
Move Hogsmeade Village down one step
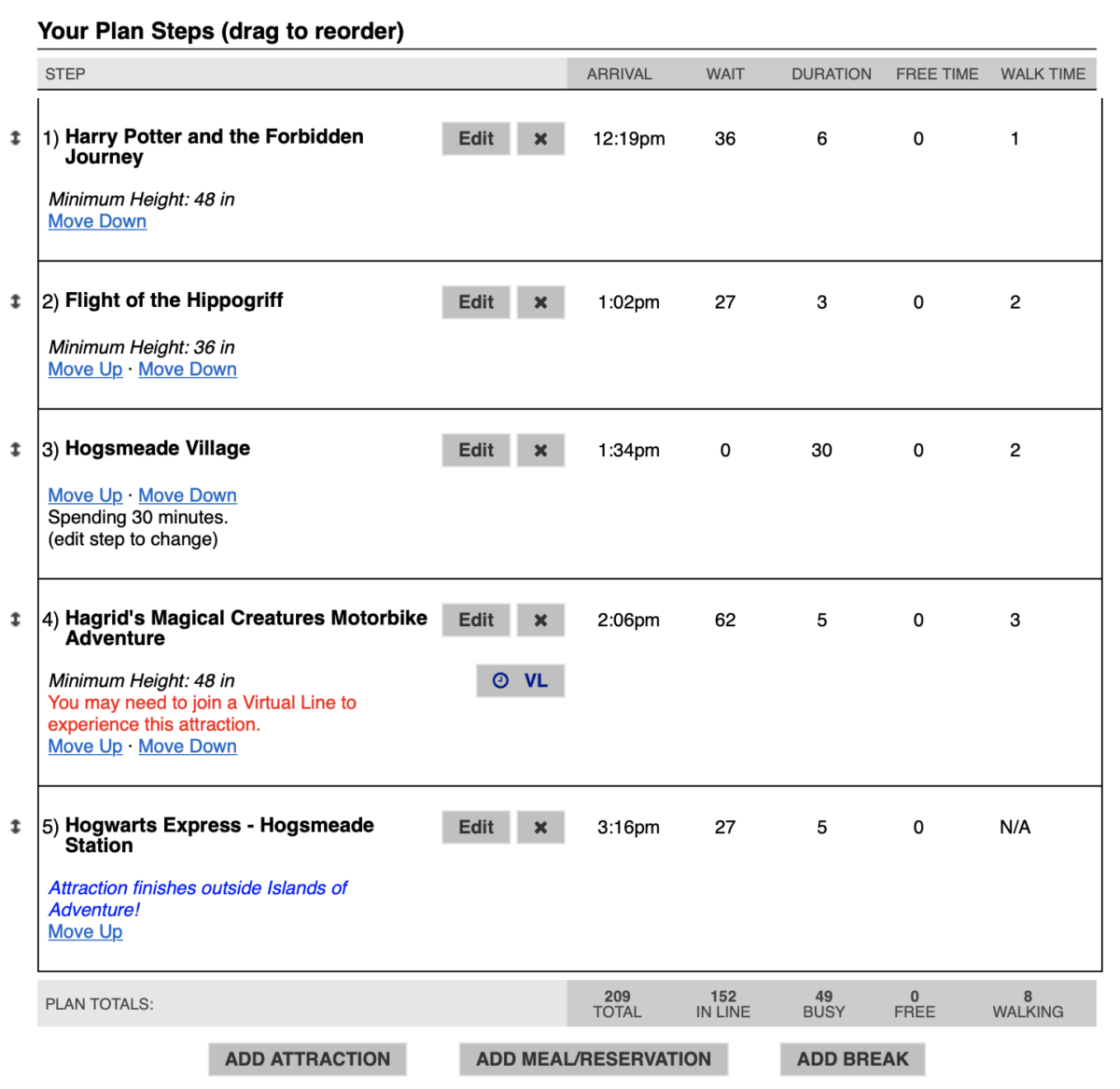pos(187,495)
